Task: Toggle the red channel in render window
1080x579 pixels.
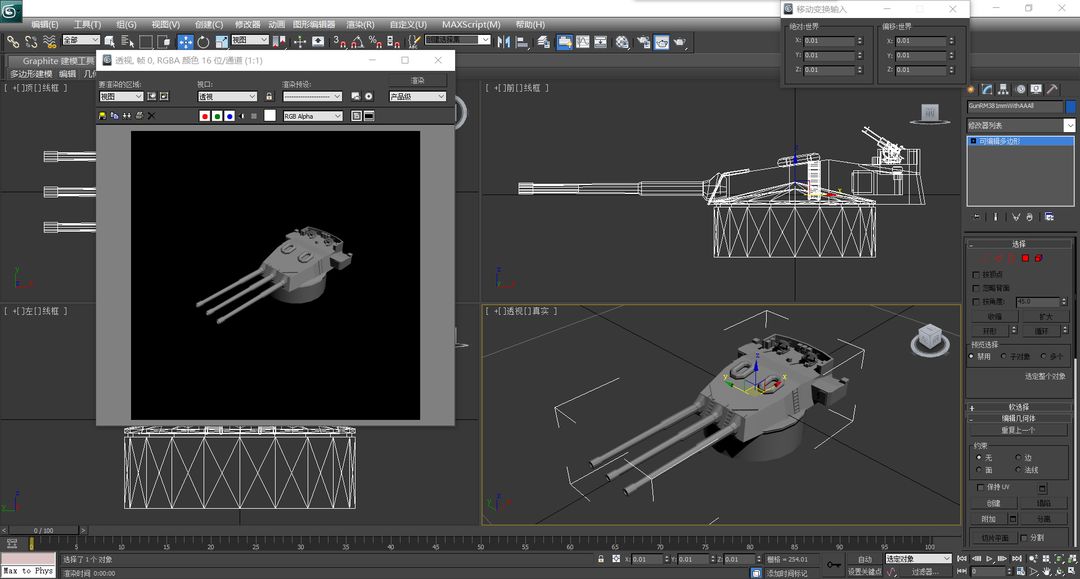Action: click(205, 116)
